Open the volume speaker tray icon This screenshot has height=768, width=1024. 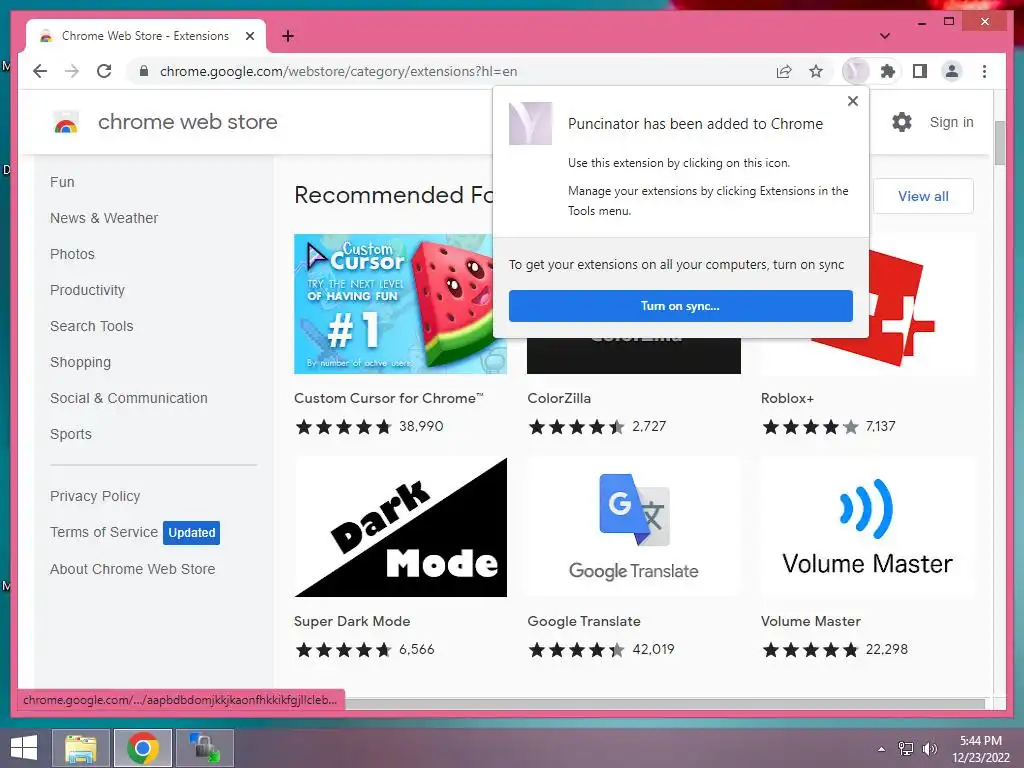pyautogui.click(x=929, y=749)
